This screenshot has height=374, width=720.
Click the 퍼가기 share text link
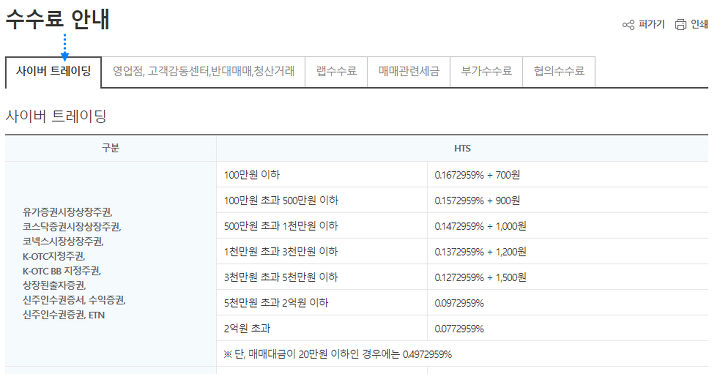pos(651,24)
